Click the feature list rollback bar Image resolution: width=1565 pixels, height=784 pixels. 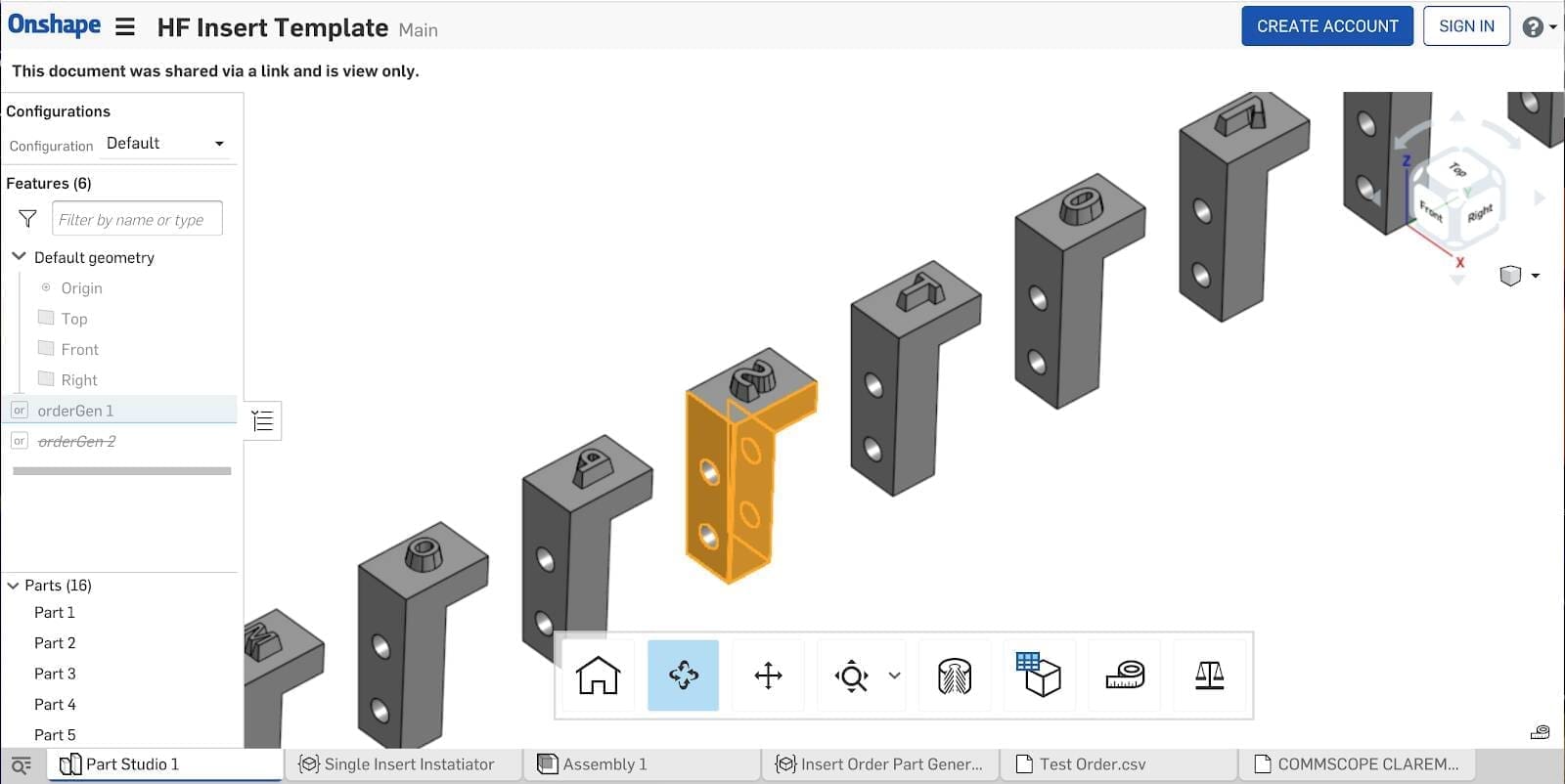coord(121,471)
